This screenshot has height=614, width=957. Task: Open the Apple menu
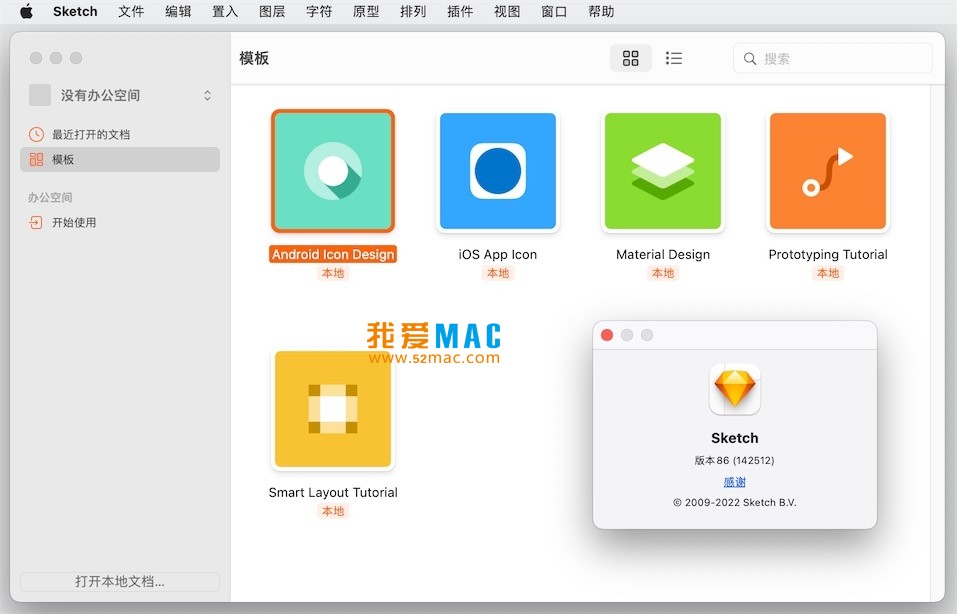(26, 12)
